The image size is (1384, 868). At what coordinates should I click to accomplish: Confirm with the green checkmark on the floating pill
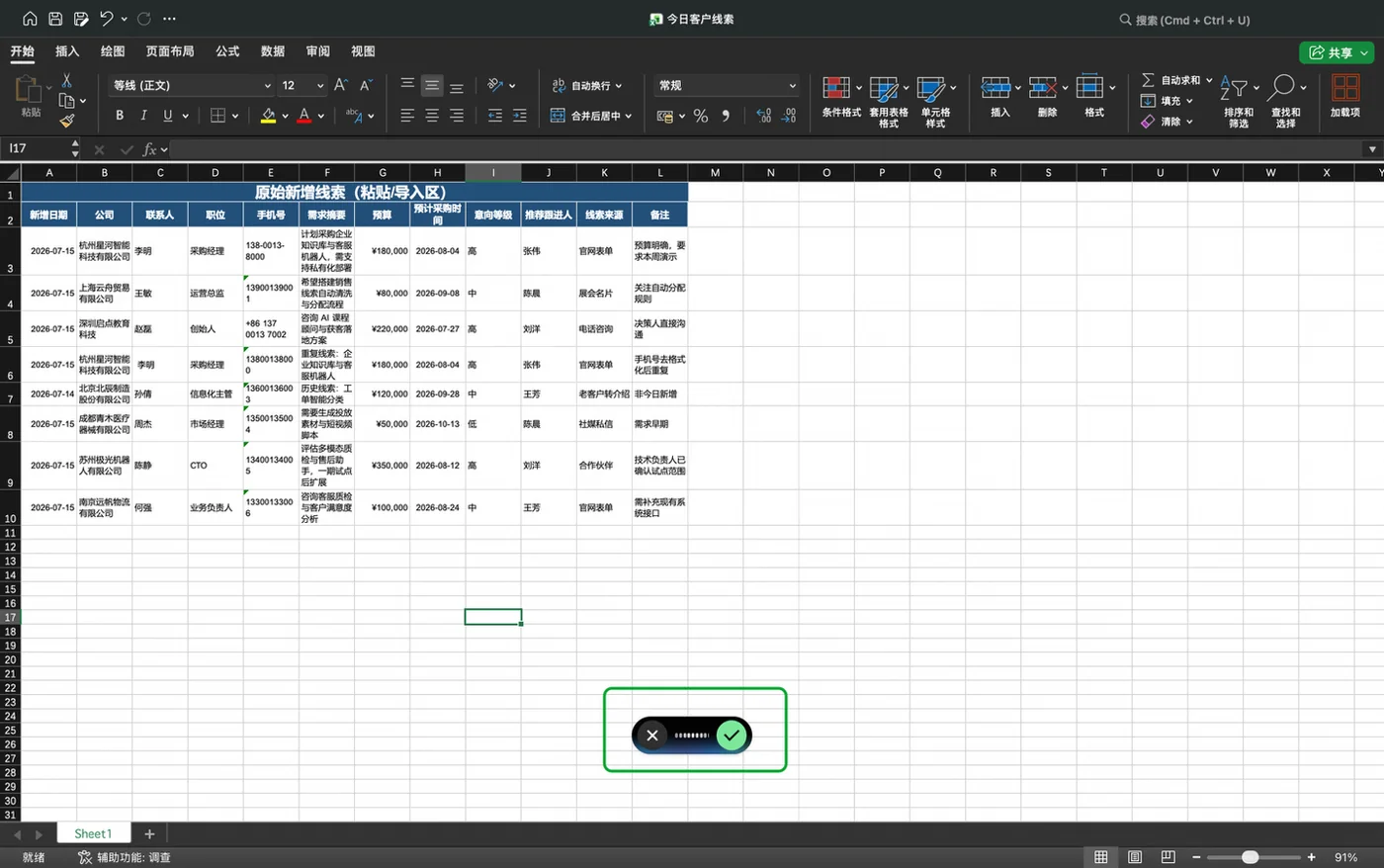[x=732, y=735]
